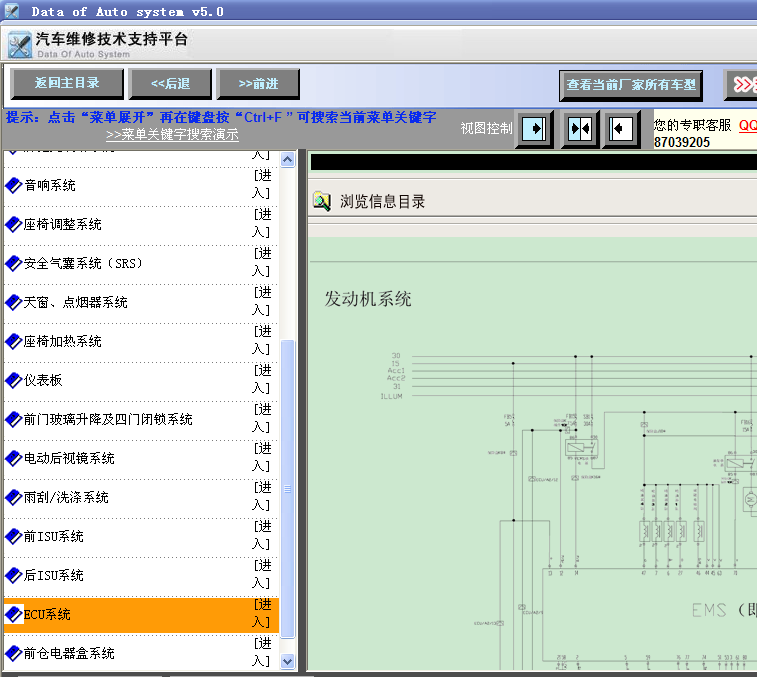The image size is (757, 677).
Task: Select 仪表板 menu entry
Action: click(43, 381)
